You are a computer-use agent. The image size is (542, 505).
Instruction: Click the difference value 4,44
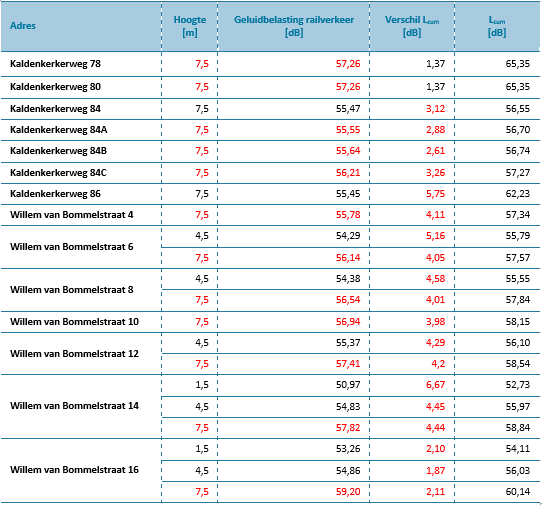point(435,428)
